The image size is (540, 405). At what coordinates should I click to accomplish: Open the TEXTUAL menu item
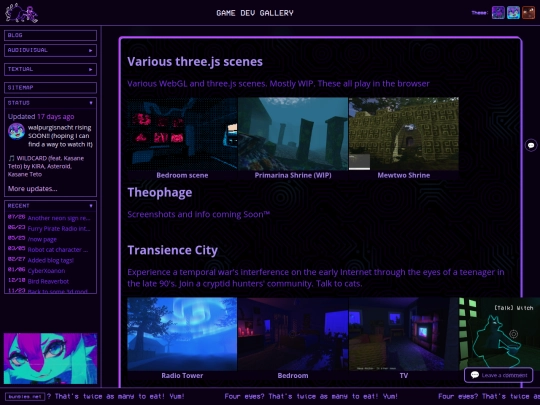coord(50,69)
